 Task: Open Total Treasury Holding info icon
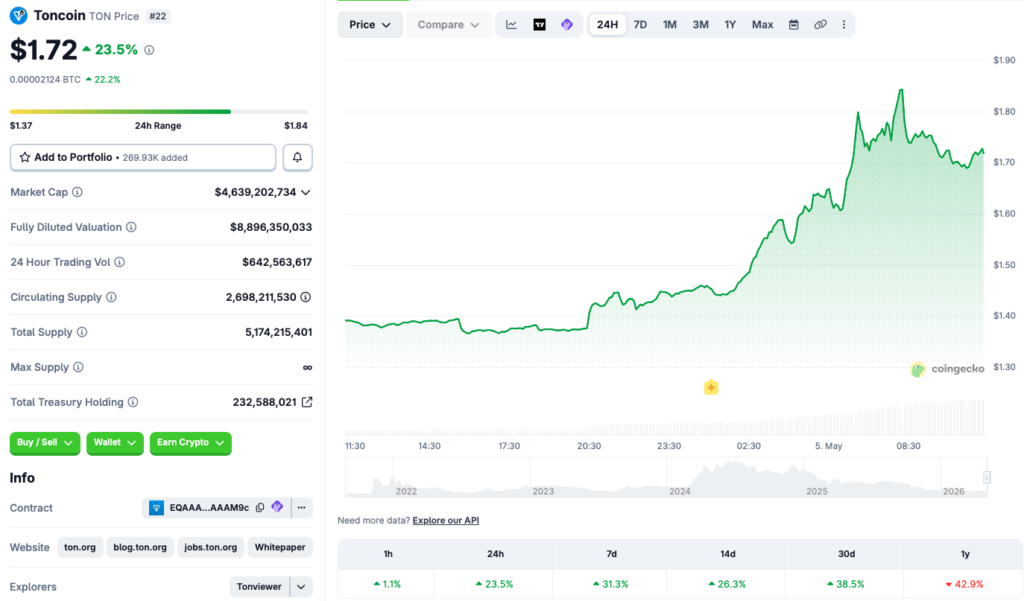133,402
